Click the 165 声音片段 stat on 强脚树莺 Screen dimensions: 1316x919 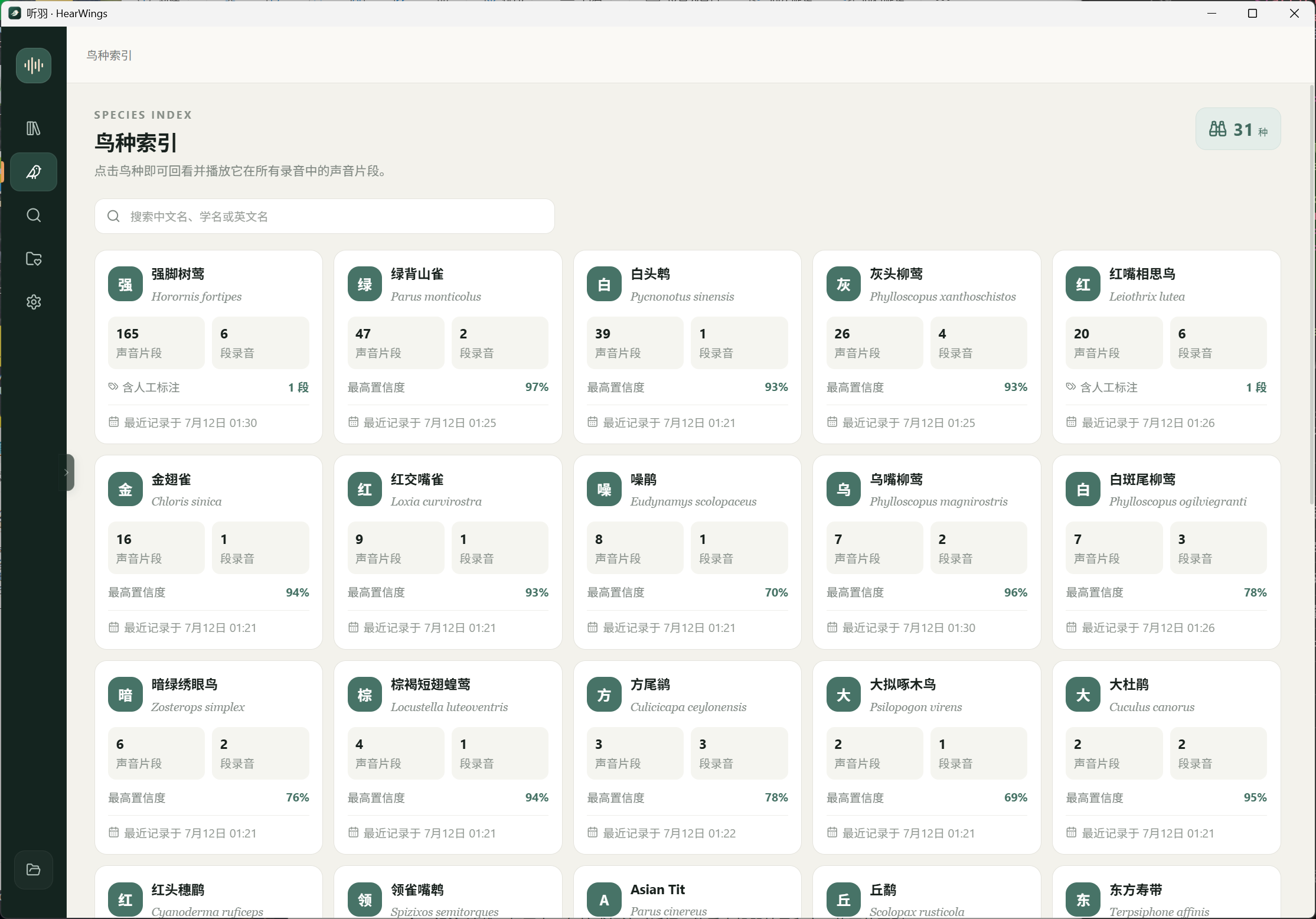click(156, 343)
